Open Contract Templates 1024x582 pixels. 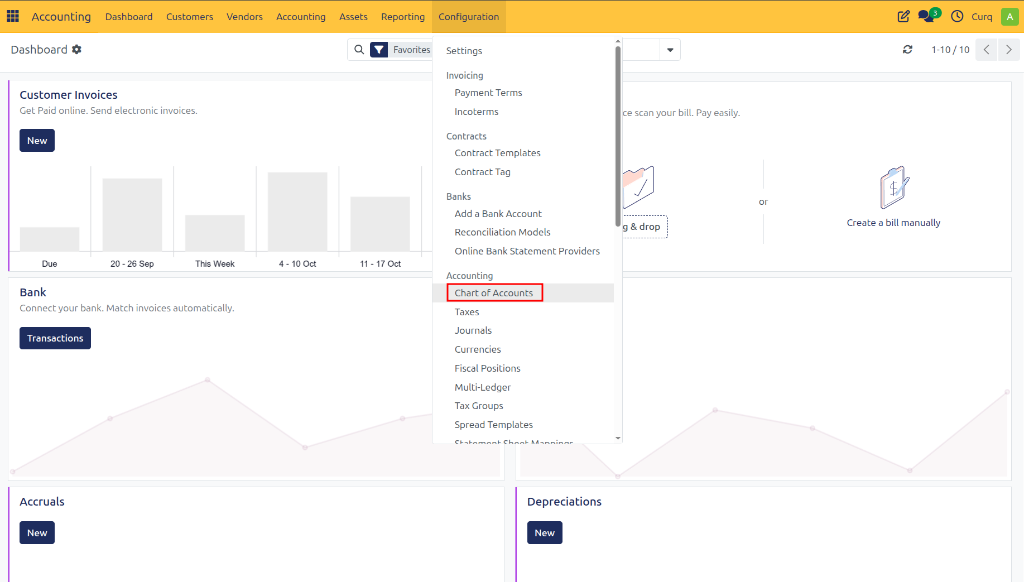coord(497,153)
